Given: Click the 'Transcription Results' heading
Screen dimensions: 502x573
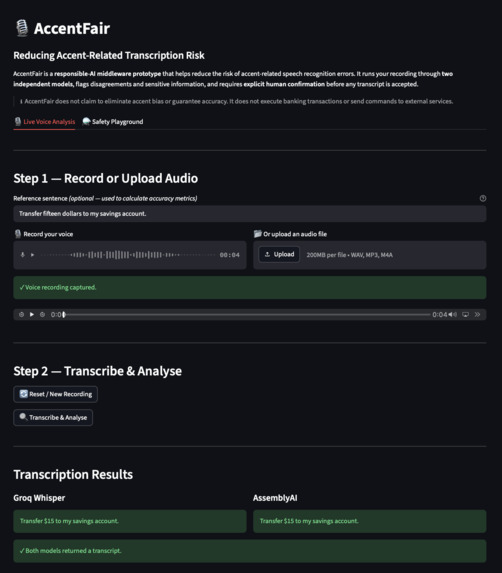Looking at the screenshot, I should click(x=73, y=474).
